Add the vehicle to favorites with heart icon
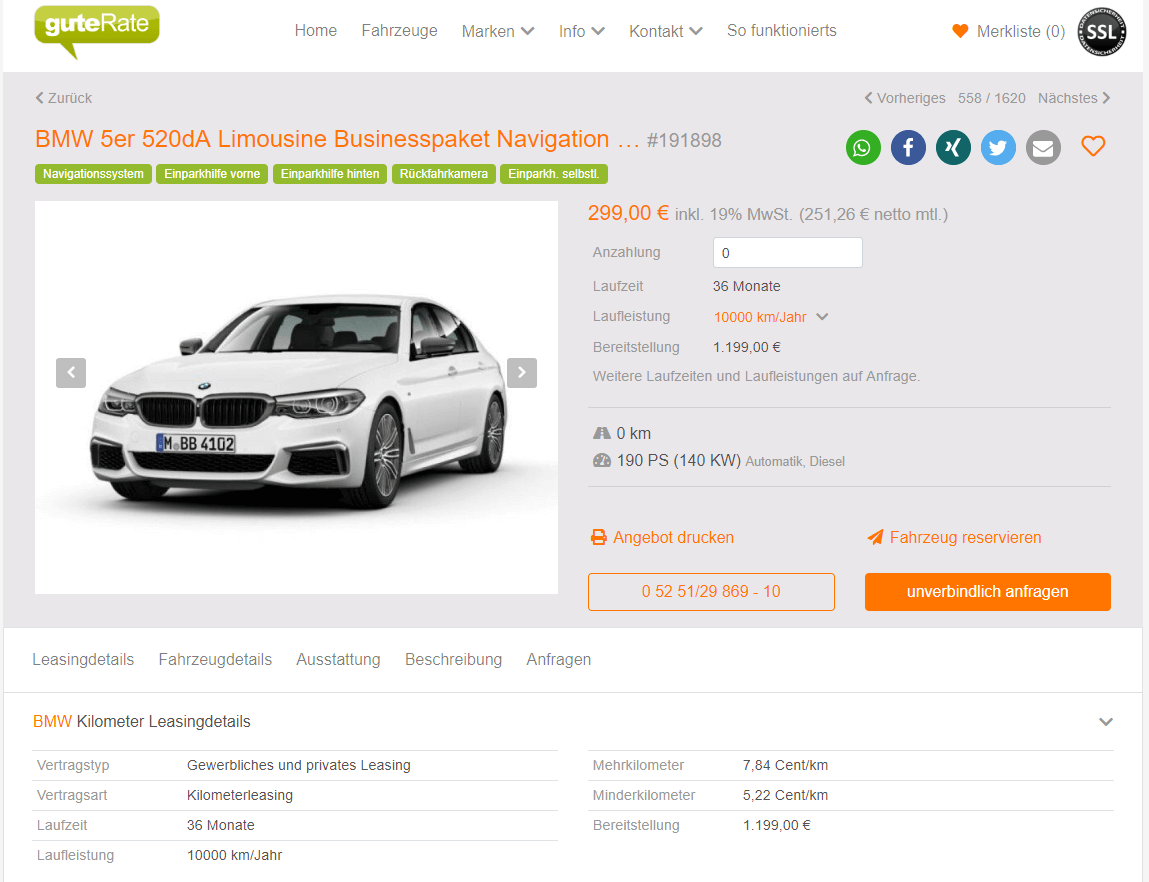The height and width of the screenshot is (882, 1149). [x=1093, y=147]
